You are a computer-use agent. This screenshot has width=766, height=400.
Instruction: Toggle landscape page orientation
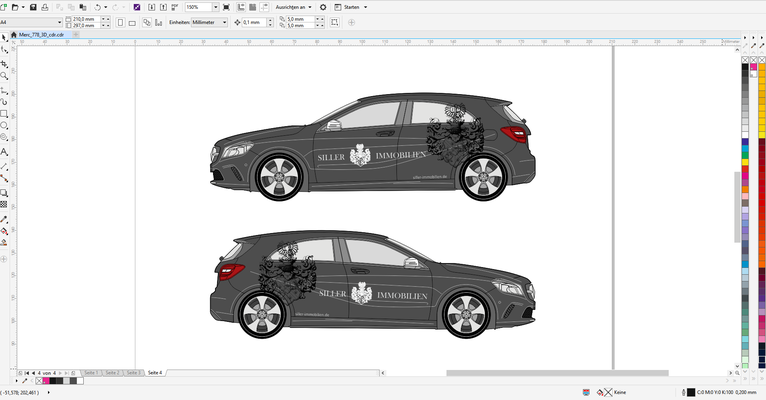point(132,22)
